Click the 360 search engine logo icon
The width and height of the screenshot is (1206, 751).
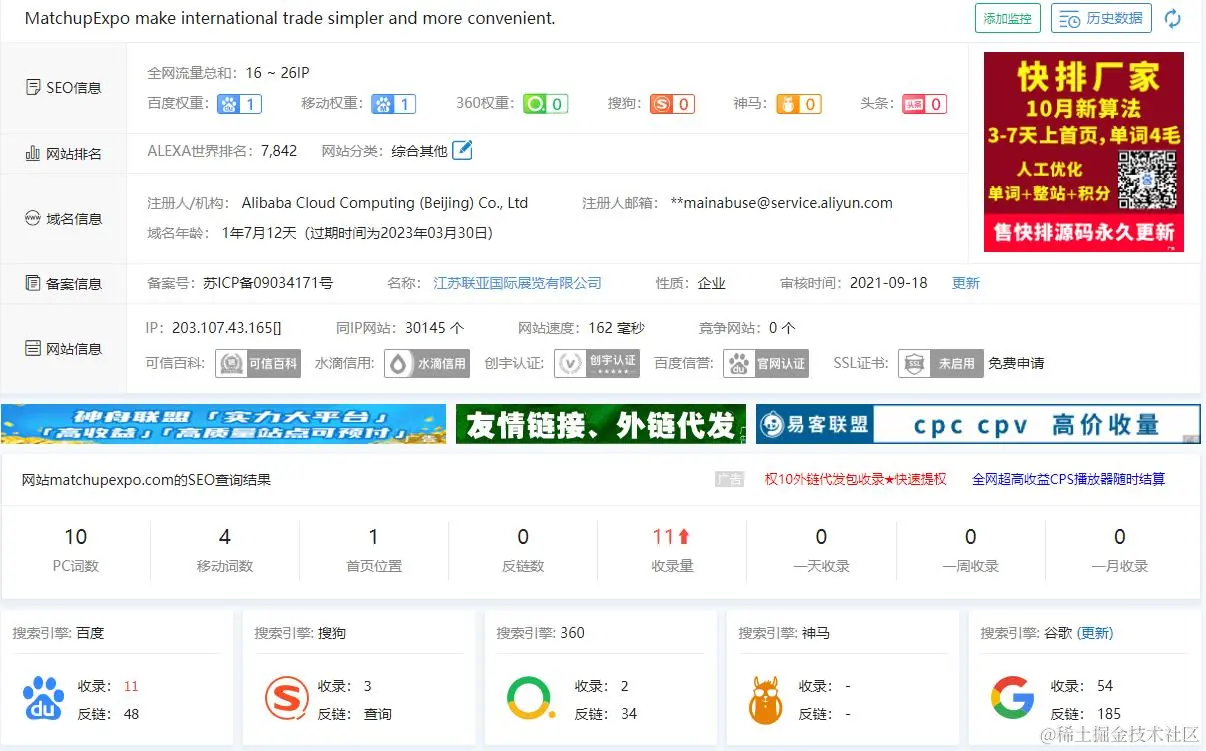point(528,699)
